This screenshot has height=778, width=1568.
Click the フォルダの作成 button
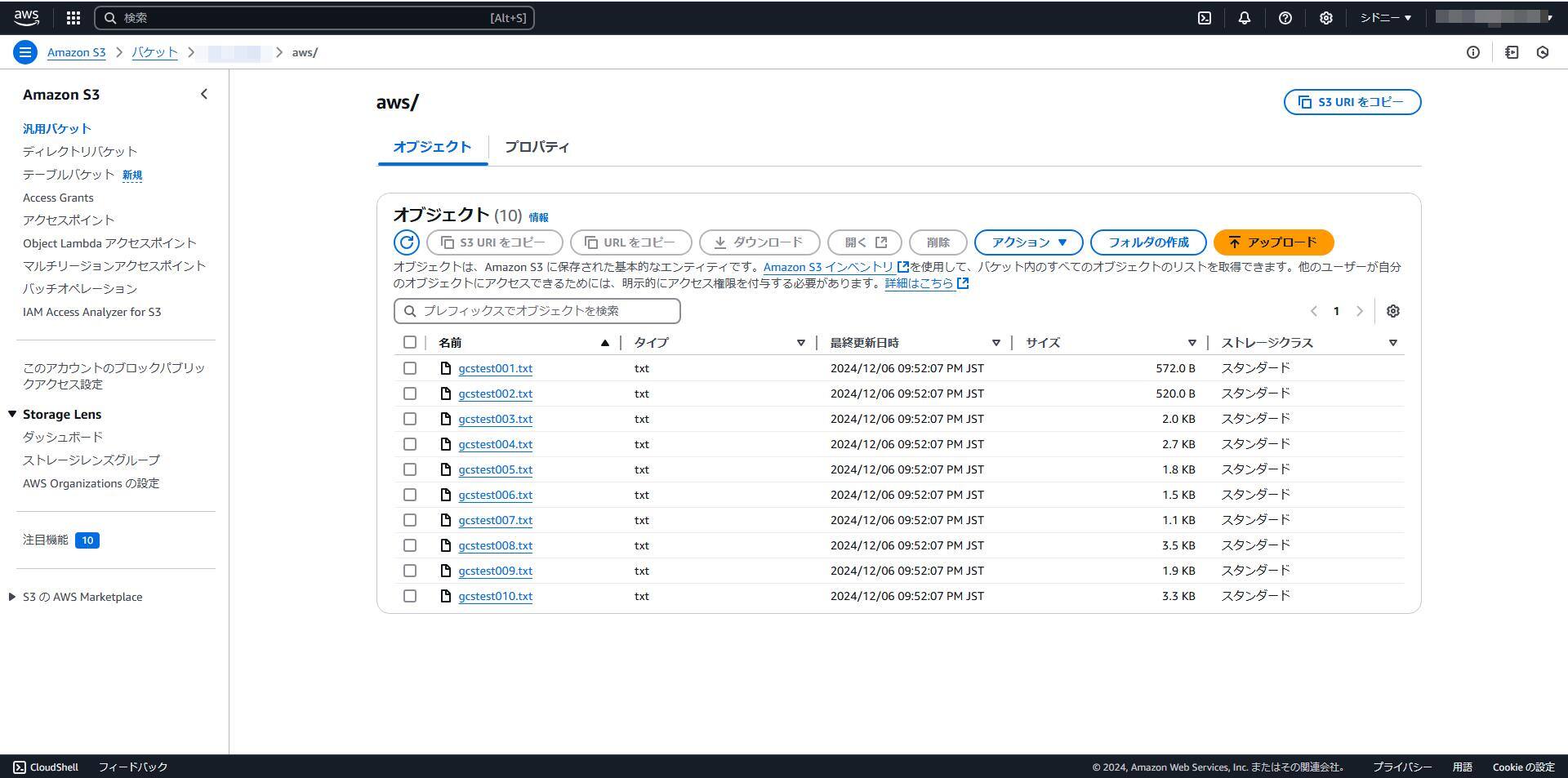click(1148, 242)
